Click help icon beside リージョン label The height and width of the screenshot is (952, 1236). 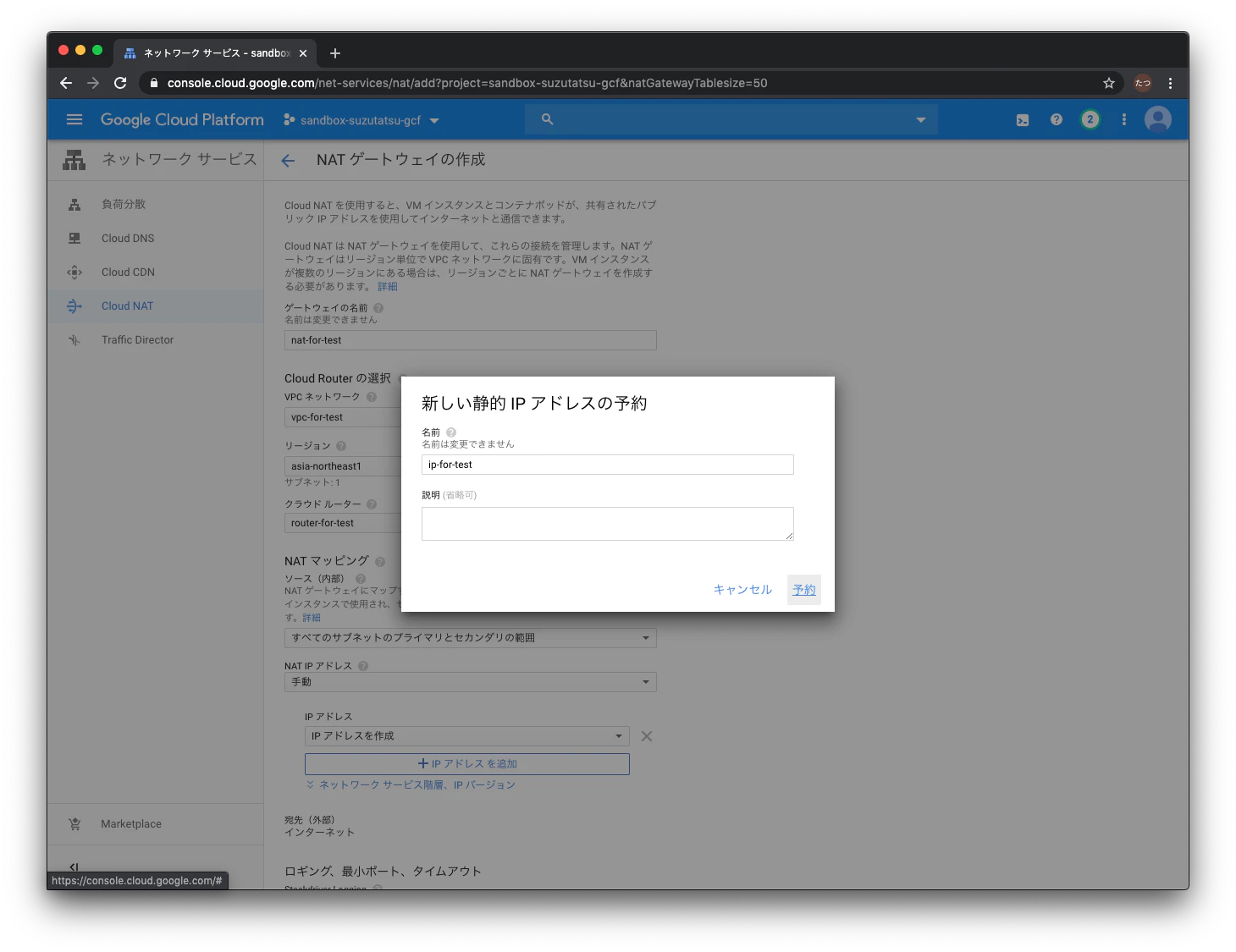[341, 446]
